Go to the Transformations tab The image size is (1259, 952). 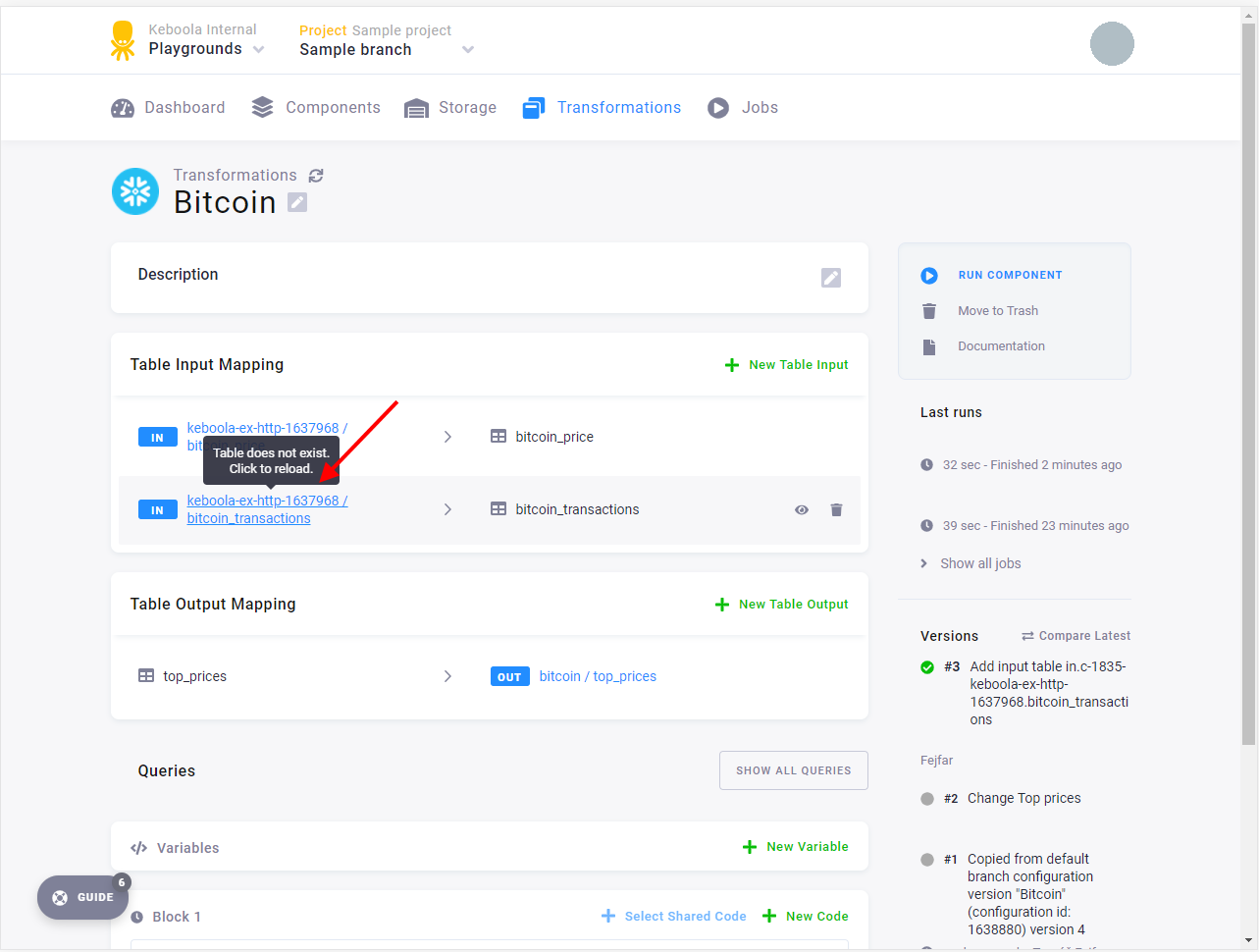[x=602, y=108]
